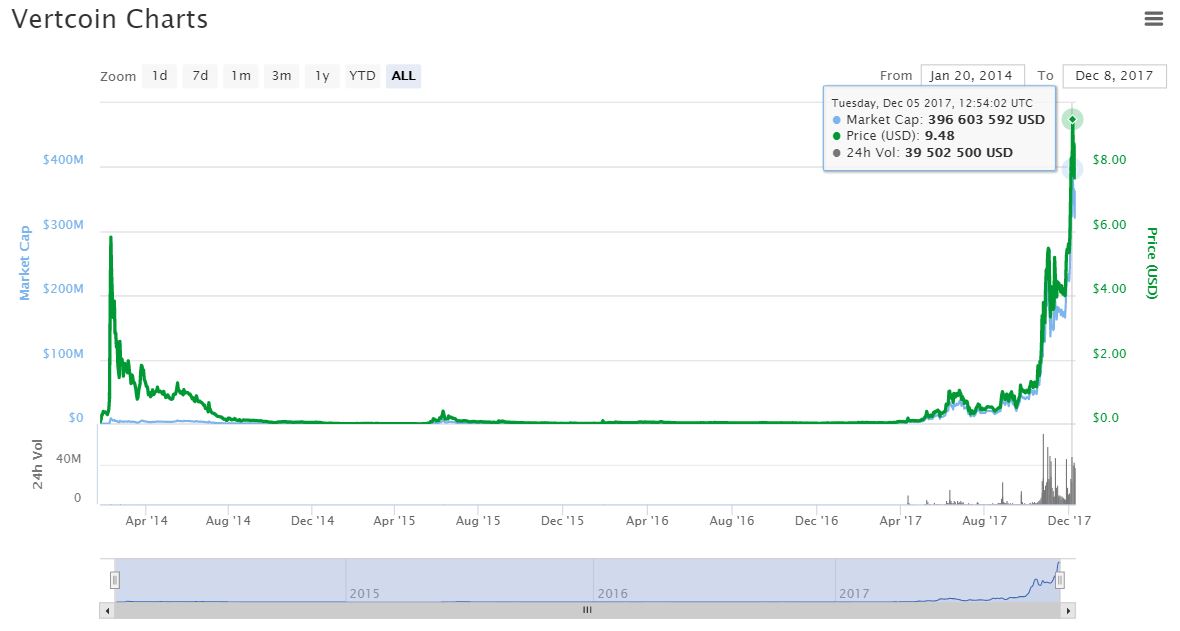Click the tooltip date and time header
The image size is (1180, 631).
932,103
